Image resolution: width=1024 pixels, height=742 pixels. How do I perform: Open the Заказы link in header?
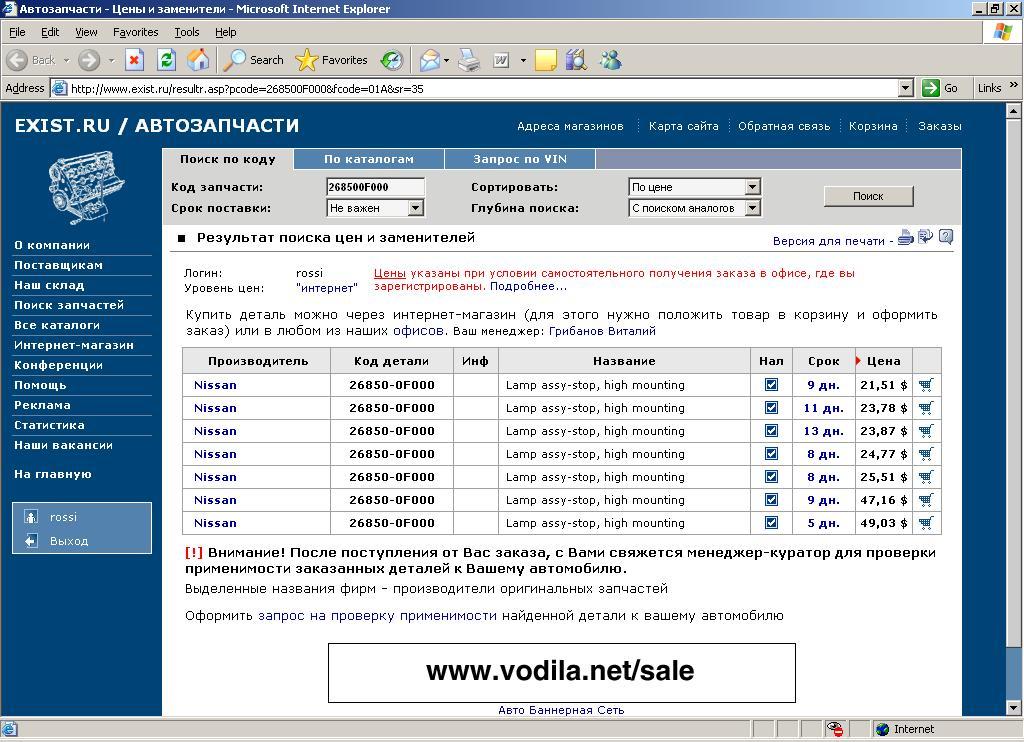point(940,126)
